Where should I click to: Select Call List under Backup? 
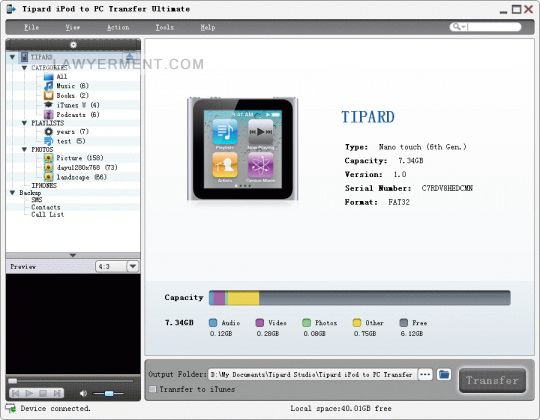[48, 214]
